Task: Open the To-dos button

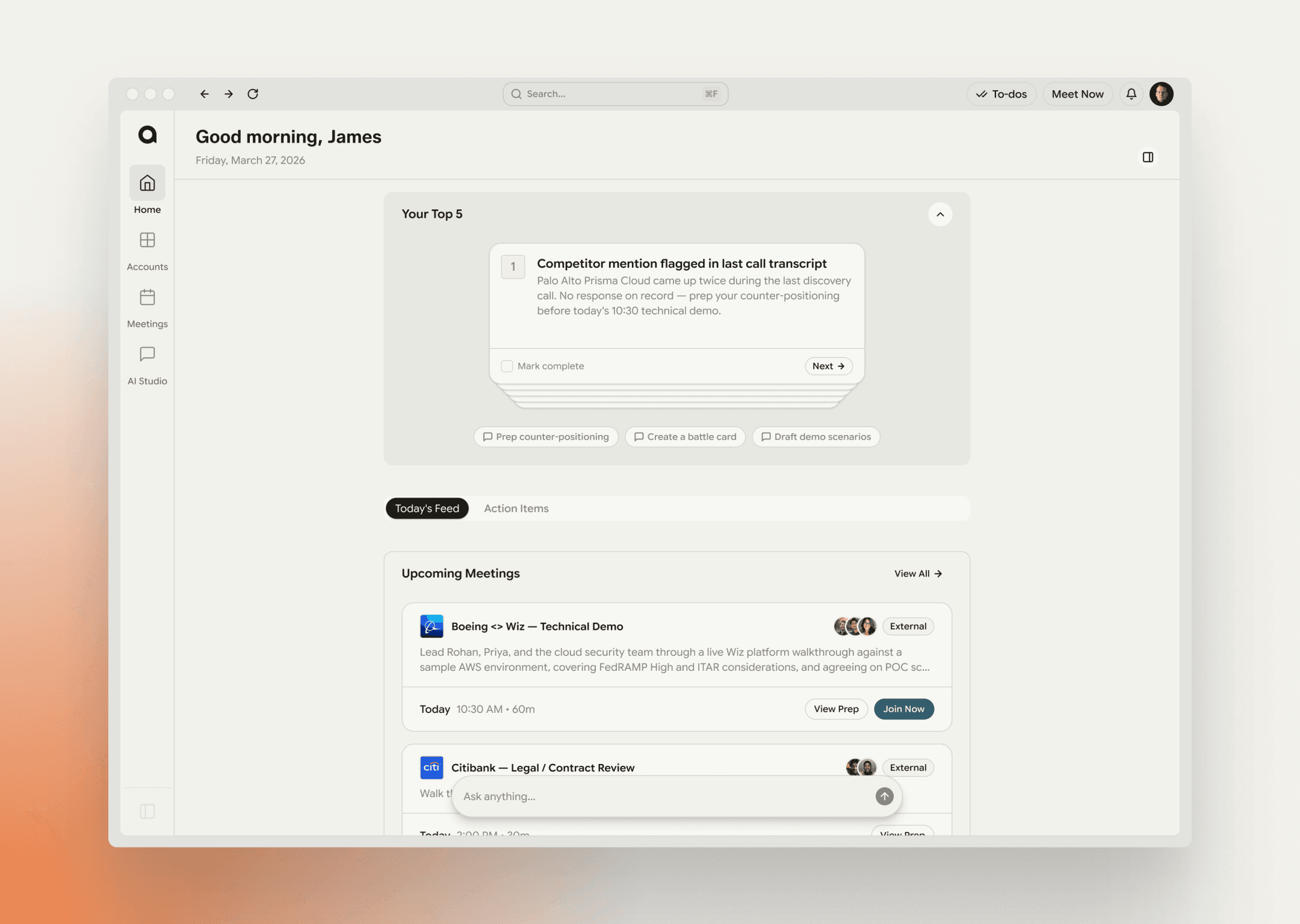Action: (1001, 94)
